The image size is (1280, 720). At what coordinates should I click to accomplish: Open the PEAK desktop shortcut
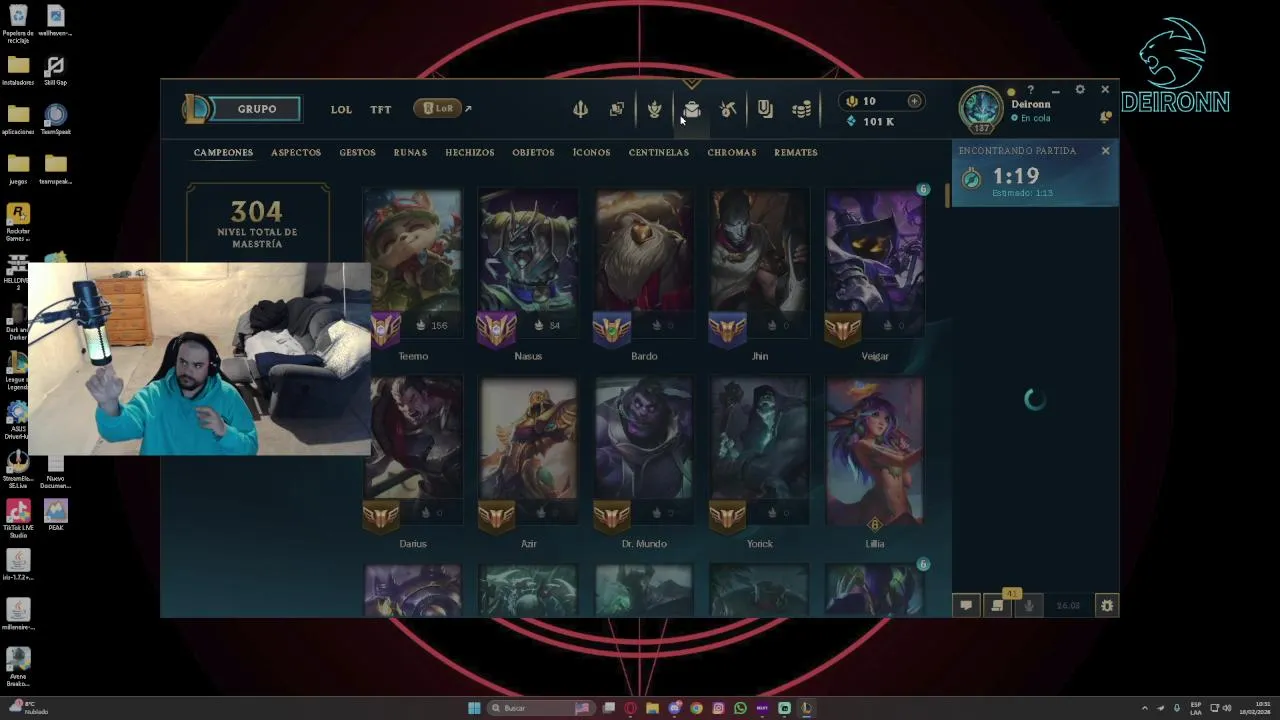pyautogui.click(x=56, y=516)
